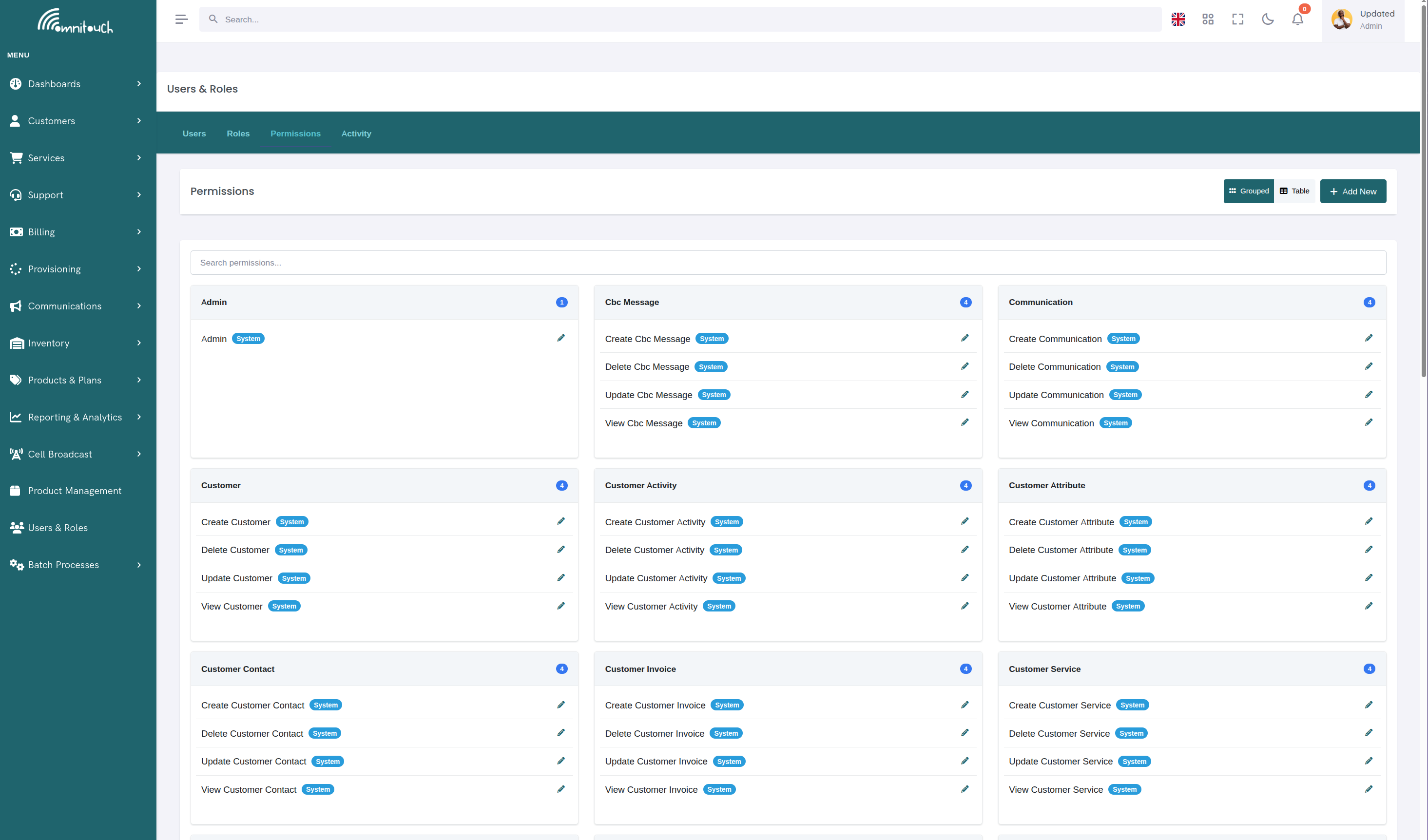Select the Grouped view option
The image size is (1428, 840).
click(x=1248, y=191)
